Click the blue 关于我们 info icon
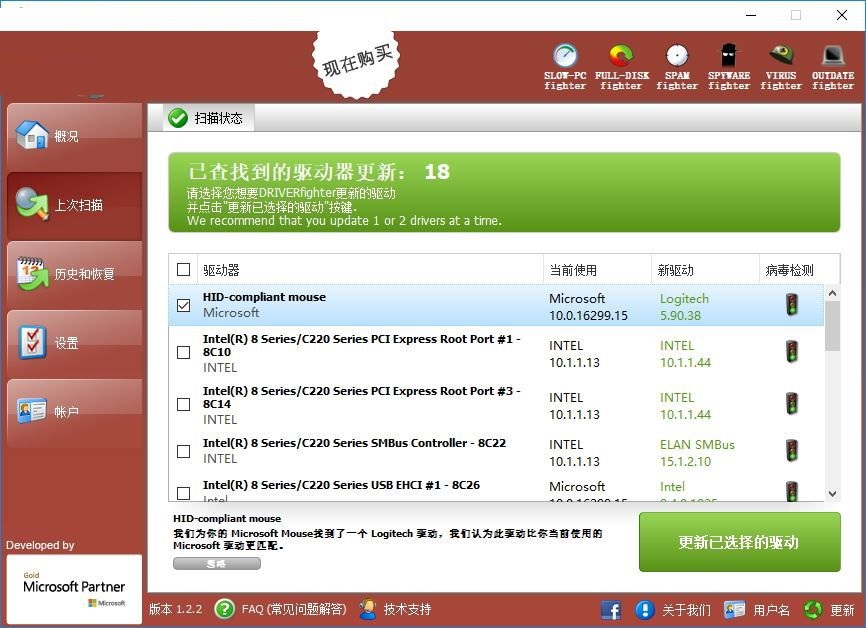The height and width of the screenshot is (628, 866). tap(645, 609)
